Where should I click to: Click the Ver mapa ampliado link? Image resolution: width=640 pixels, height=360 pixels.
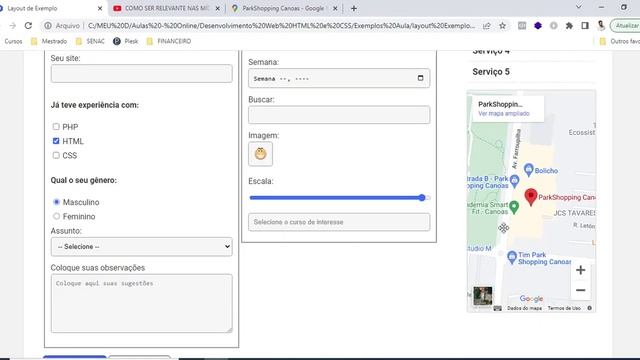point(504,113)
